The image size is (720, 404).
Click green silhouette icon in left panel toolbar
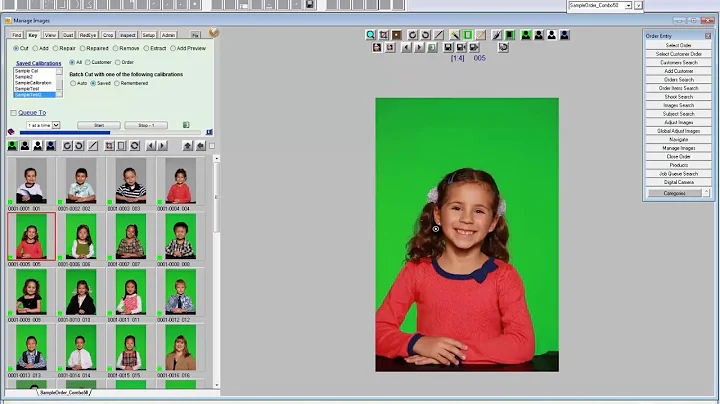(x=12, y=146)
